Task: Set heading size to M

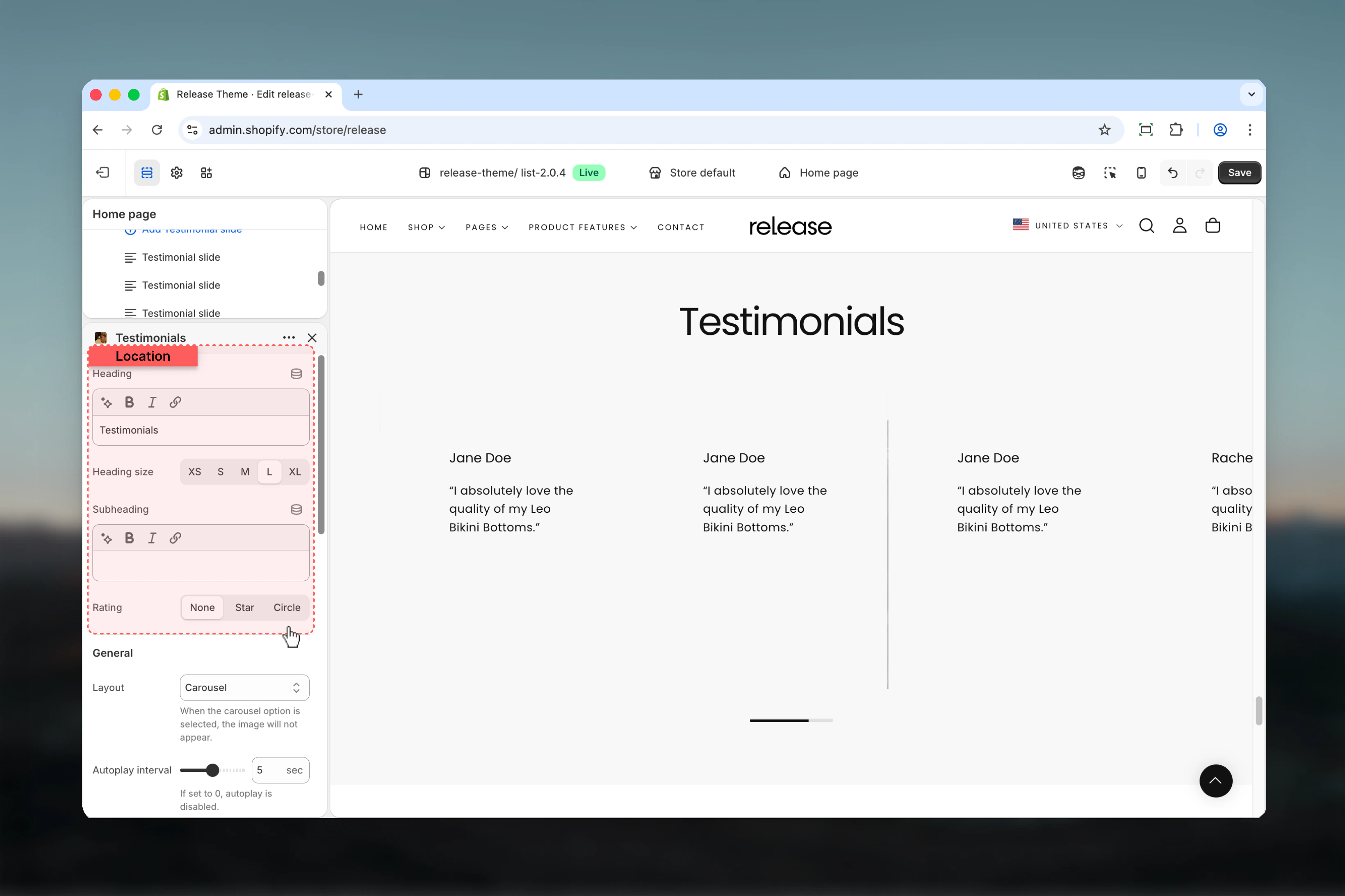Action: tap(245, 471)
